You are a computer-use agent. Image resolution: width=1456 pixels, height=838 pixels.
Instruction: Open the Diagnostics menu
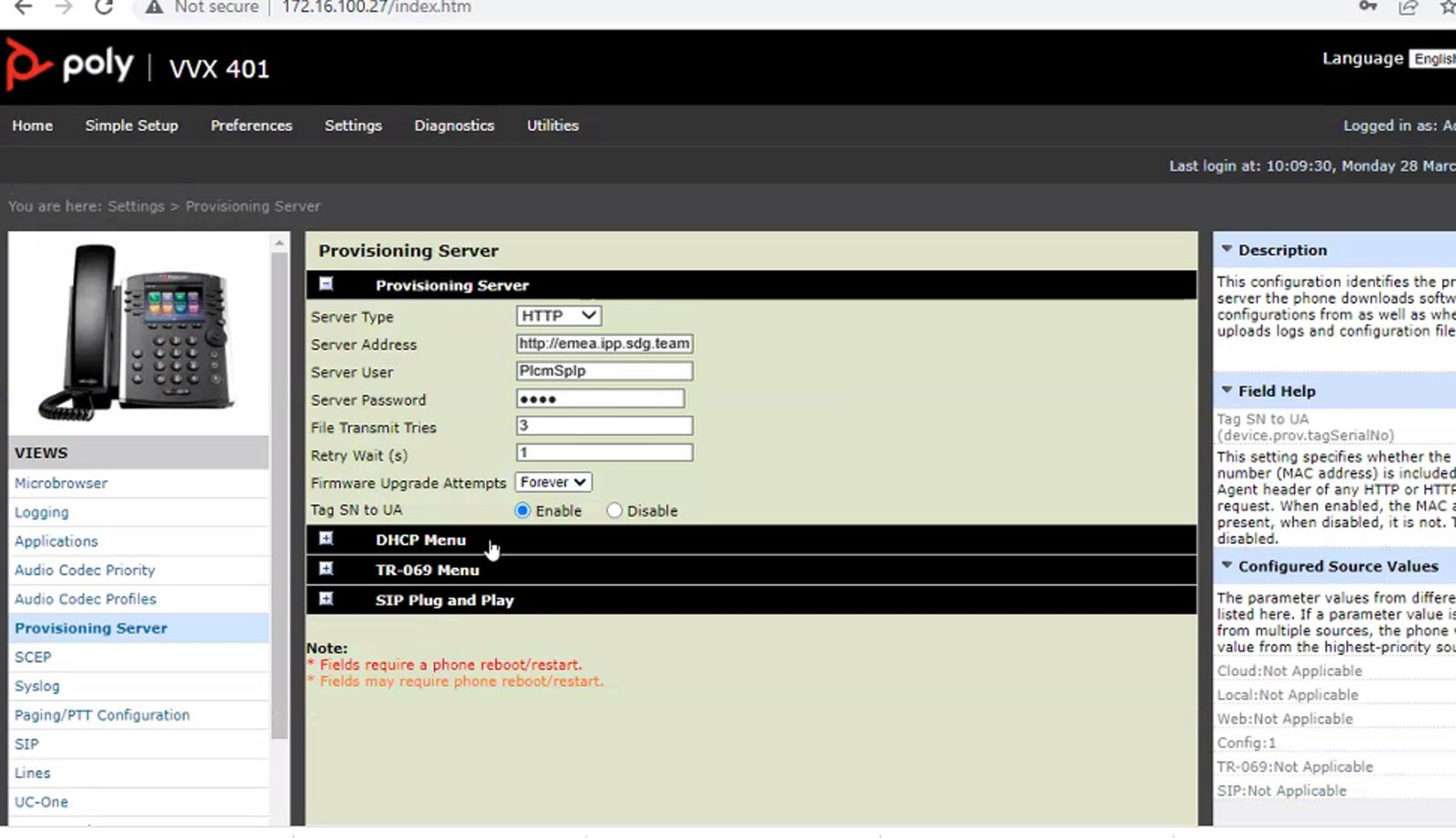[454, 126]
